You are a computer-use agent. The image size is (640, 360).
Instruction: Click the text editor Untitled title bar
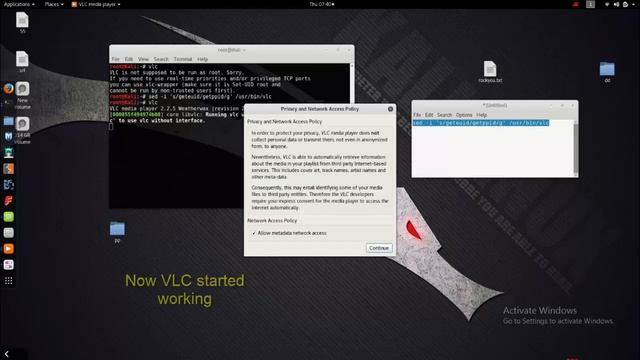[495, 105]
